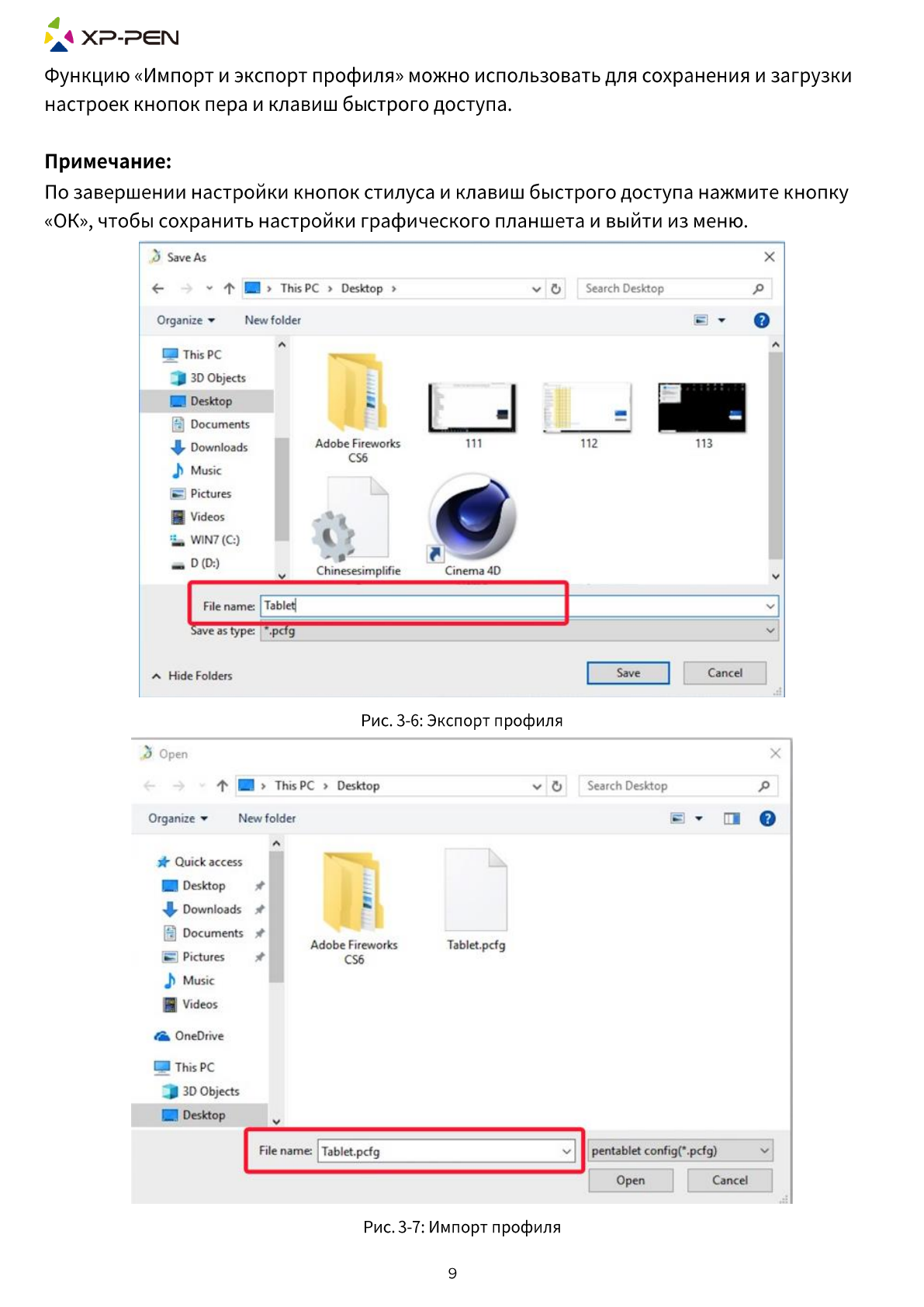Collapse with Hide Folders expander
The height and width of the screenshot is (1307, 924).
(x=192, y=676)
